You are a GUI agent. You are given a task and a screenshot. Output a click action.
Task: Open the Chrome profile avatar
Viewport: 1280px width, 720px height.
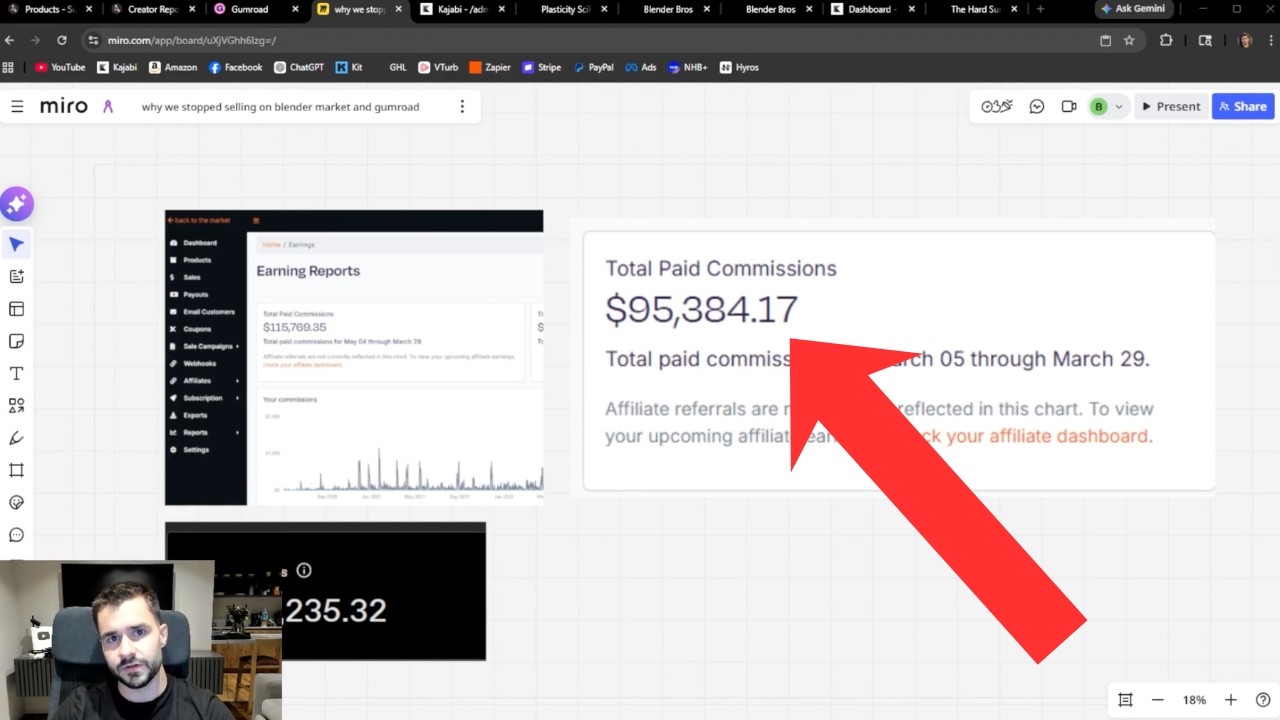(1245, 41)
